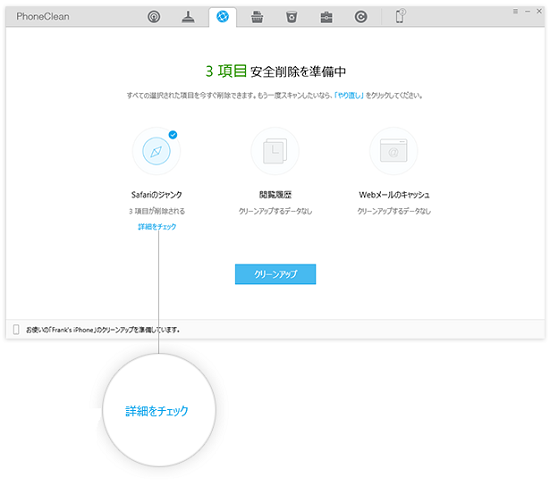This screenshot has height=486, width=550.
Task: Click the 3 項目 安全削除を準備中 heading
Action: point(275,71)
